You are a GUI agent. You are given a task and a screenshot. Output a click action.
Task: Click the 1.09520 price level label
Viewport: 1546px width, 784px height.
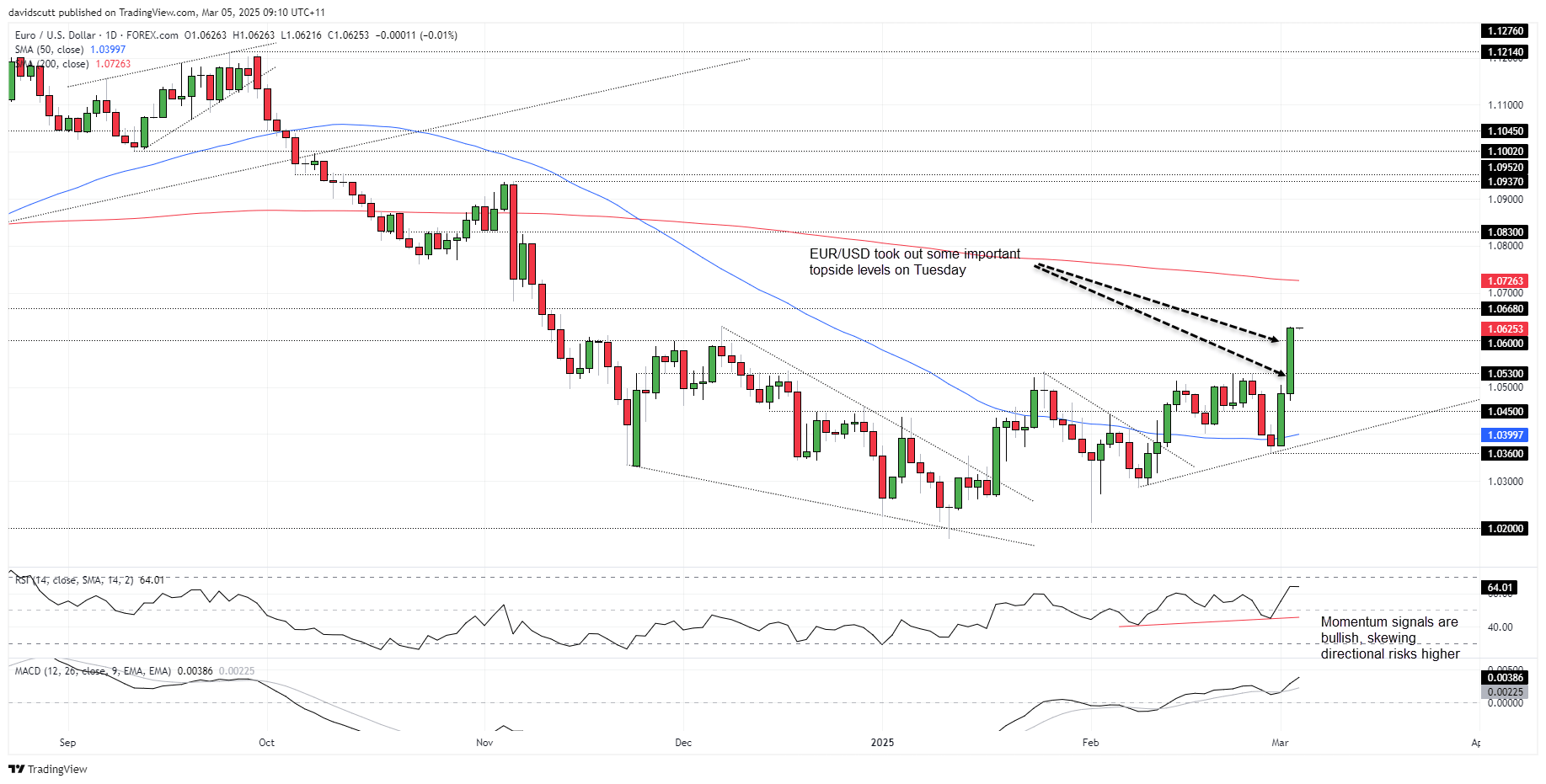(x=1505, y=168)
